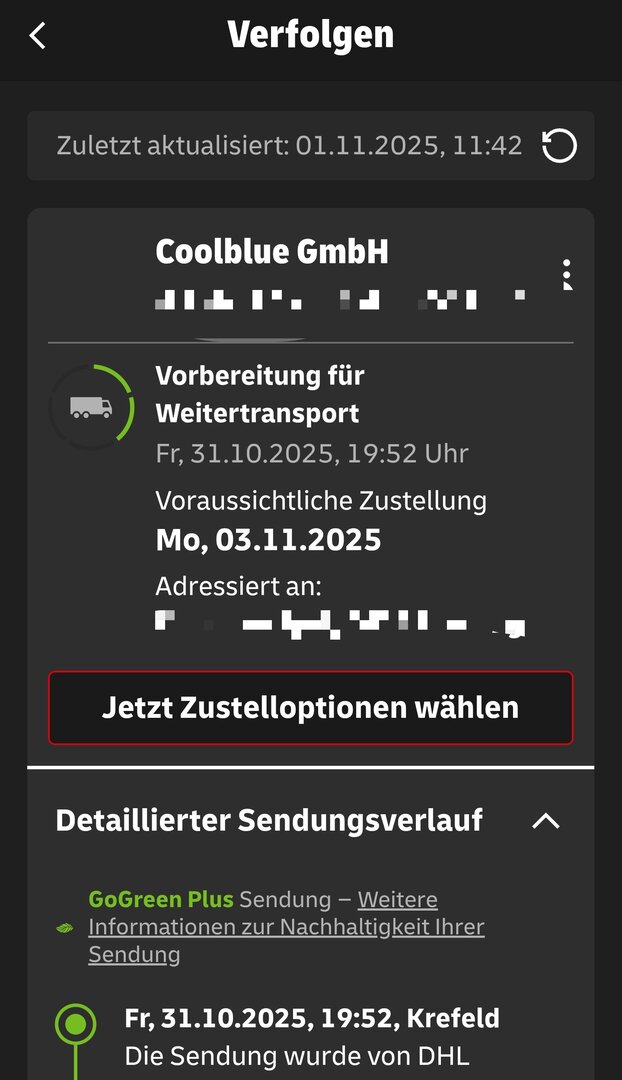Tap the Verfolgen page title

311,34
